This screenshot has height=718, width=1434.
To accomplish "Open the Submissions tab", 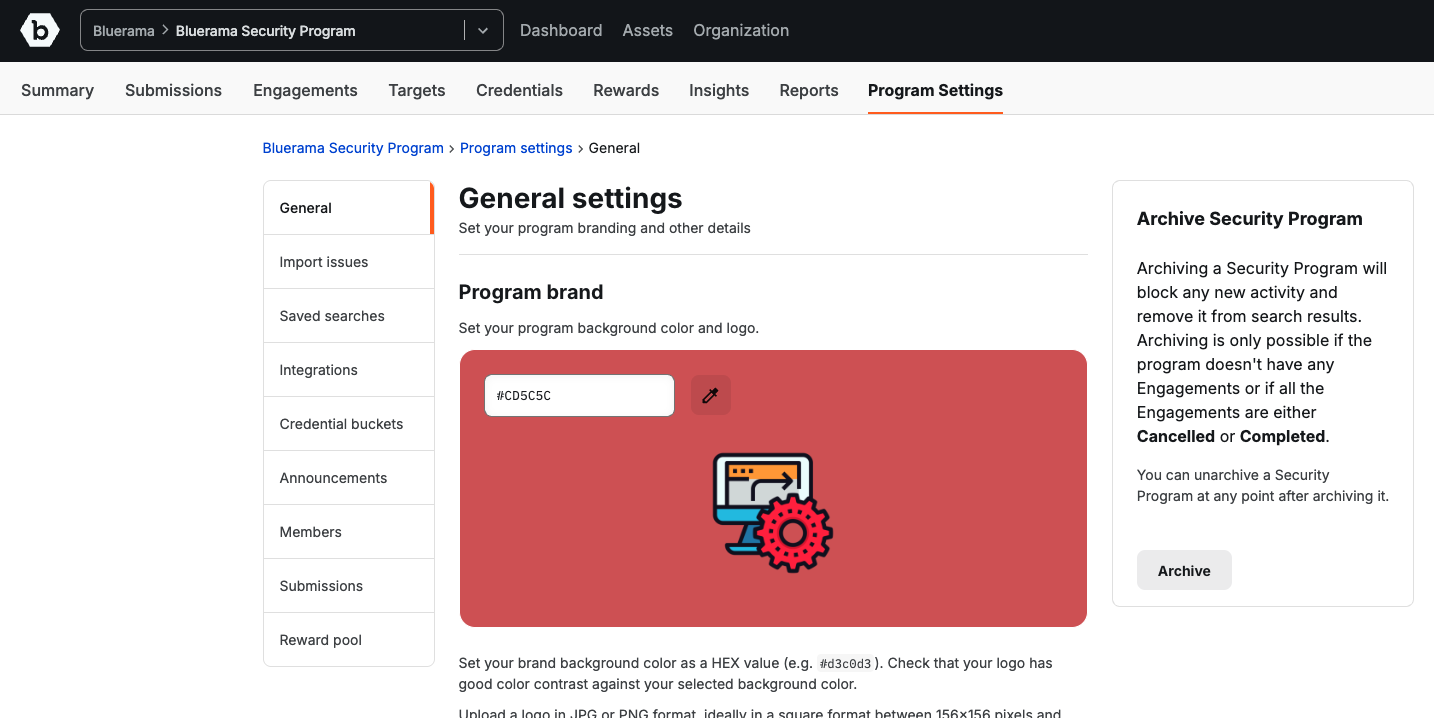I will coord(173,90).
